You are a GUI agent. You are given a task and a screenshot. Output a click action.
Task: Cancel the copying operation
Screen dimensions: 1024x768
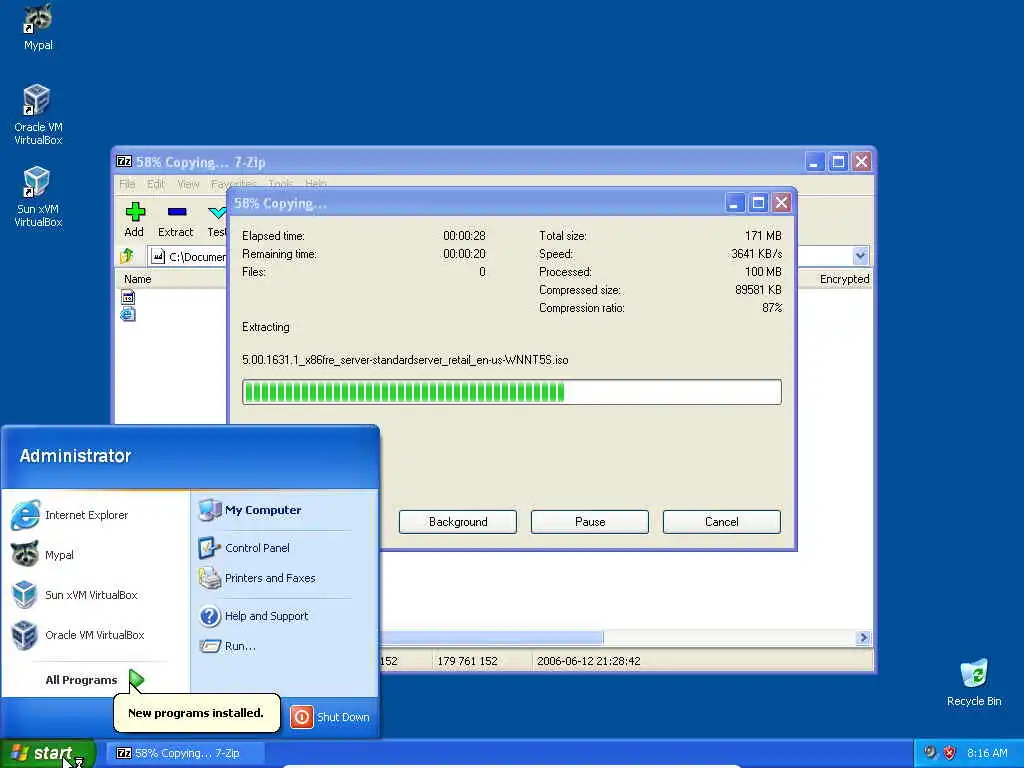[722, 522]
